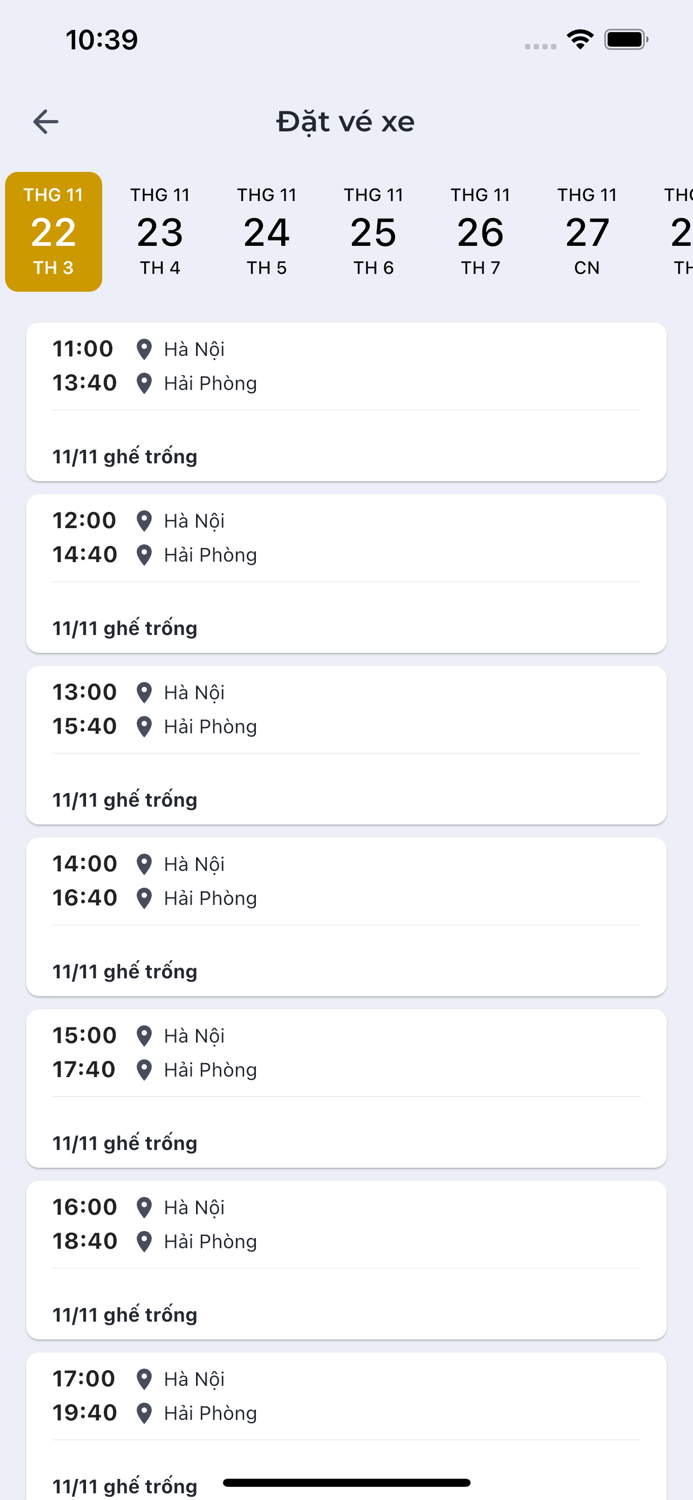Tap the location pin beside 14:00 Hà Nội

[x=144, y=863]
